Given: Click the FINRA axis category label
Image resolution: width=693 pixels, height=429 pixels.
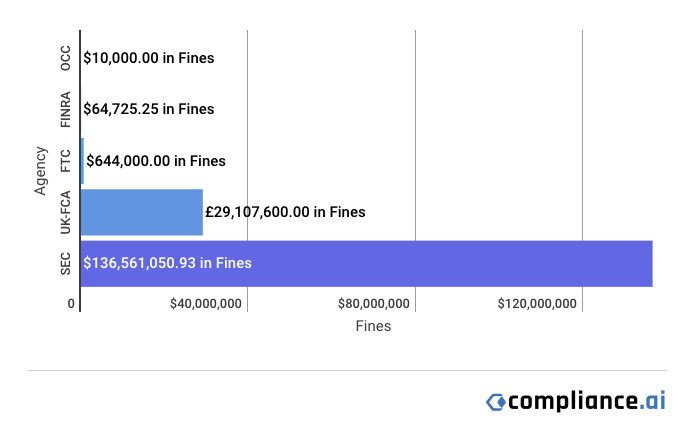Looking at the screenshot, I should [x=65, y=110].
